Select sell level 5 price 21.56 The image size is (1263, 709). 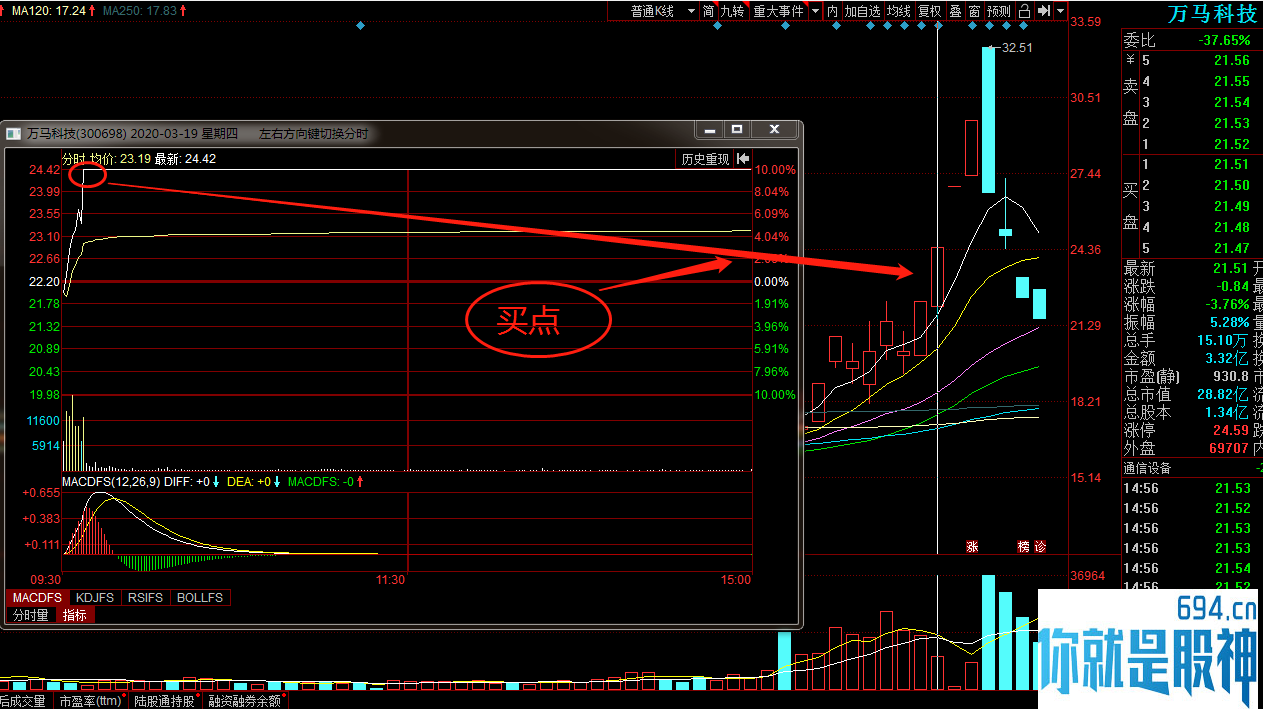[1231, 60]
